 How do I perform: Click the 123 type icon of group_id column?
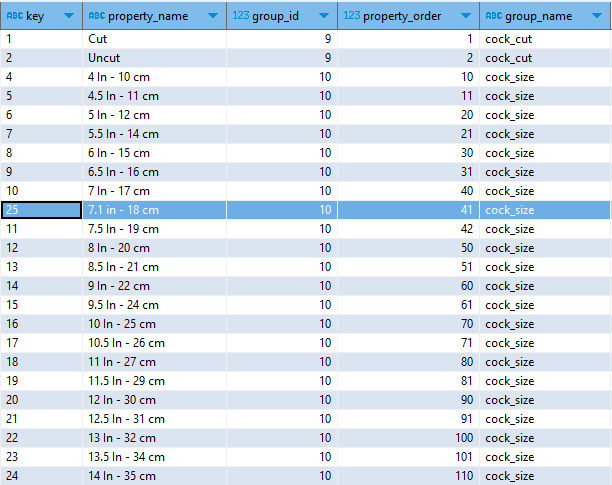coord(240,16)
